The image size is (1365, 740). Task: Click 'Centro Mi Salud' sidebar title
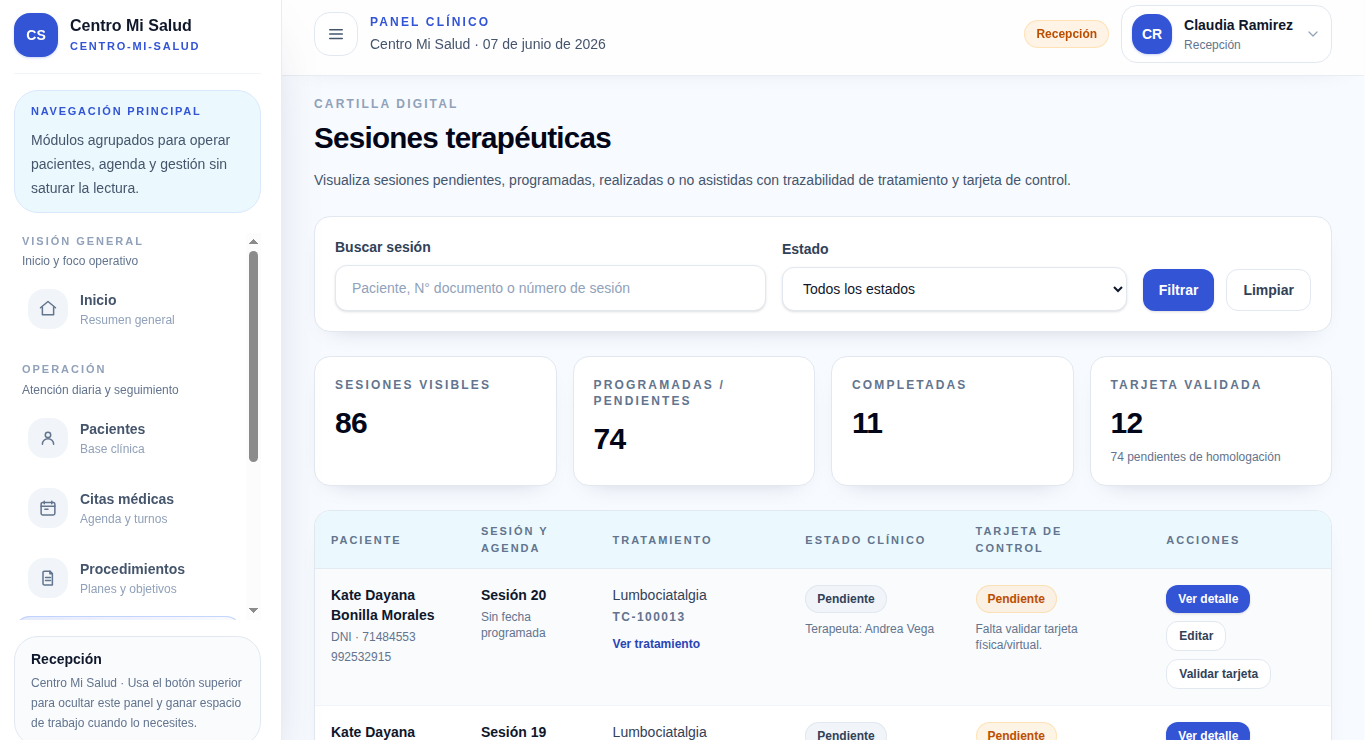[131, 25]
